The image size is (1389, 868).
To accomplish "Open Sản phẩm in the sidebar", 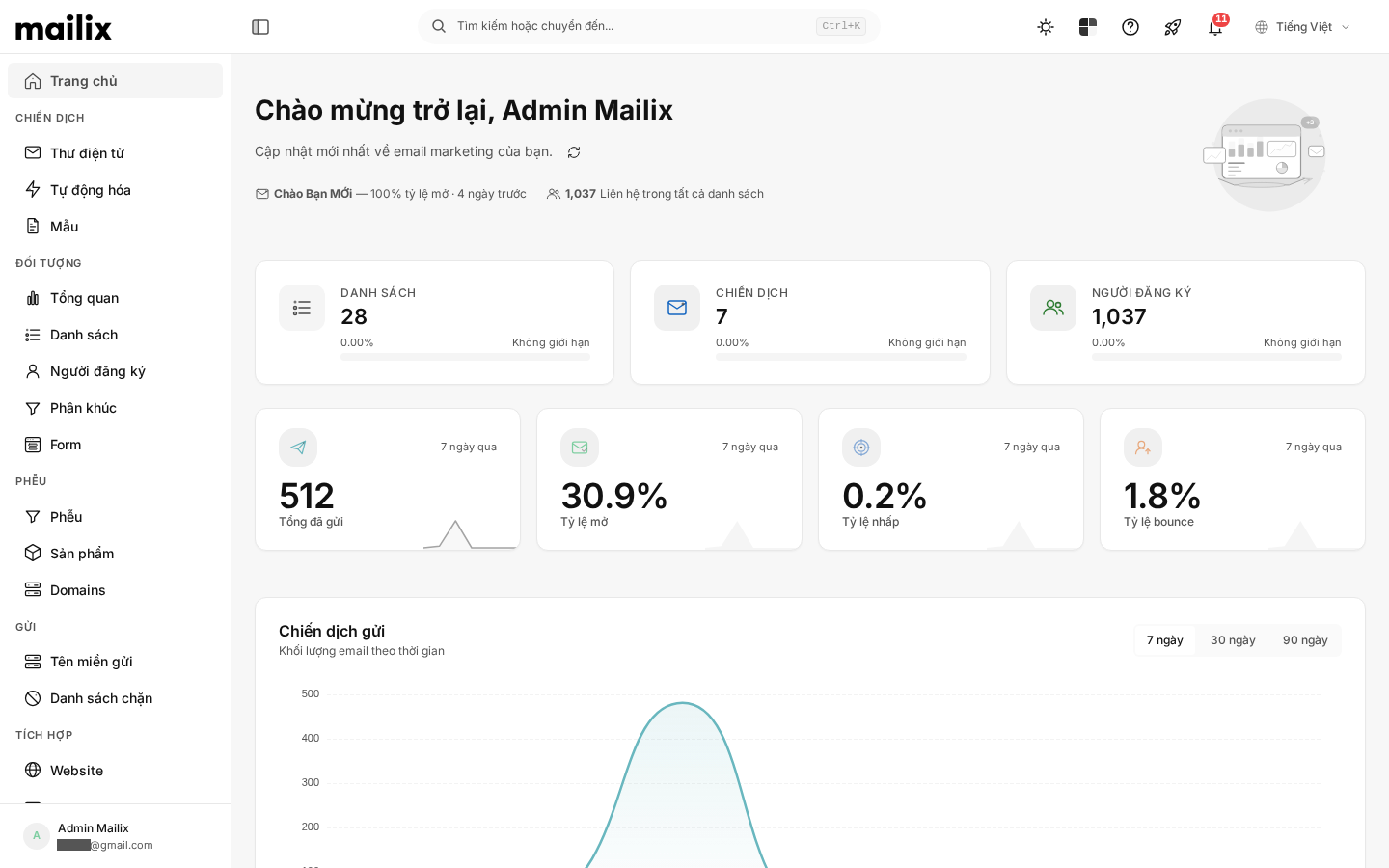I will point(115,554).
